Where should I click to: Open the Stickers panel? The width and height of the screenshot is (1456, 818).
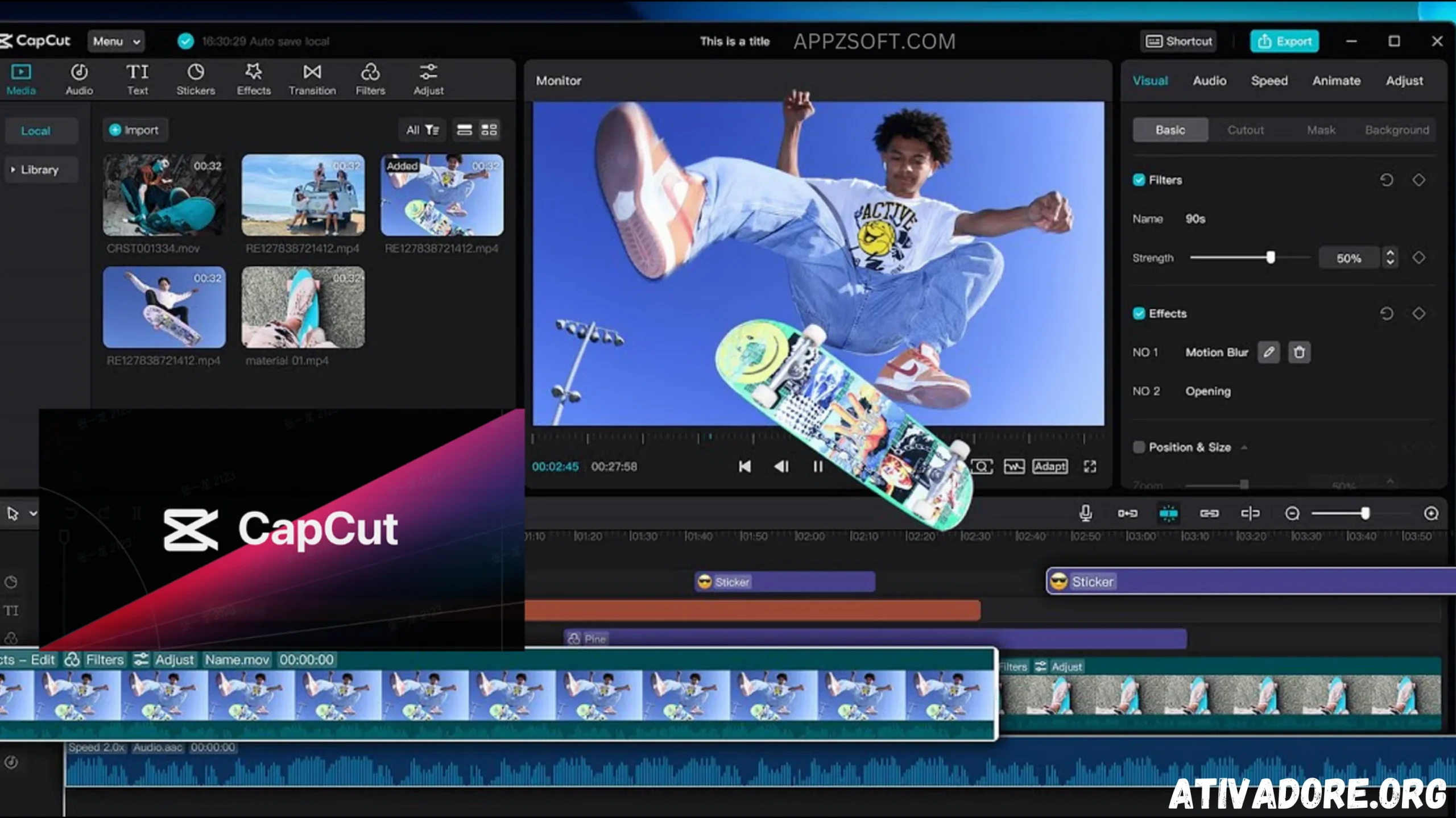coord(196,79)
